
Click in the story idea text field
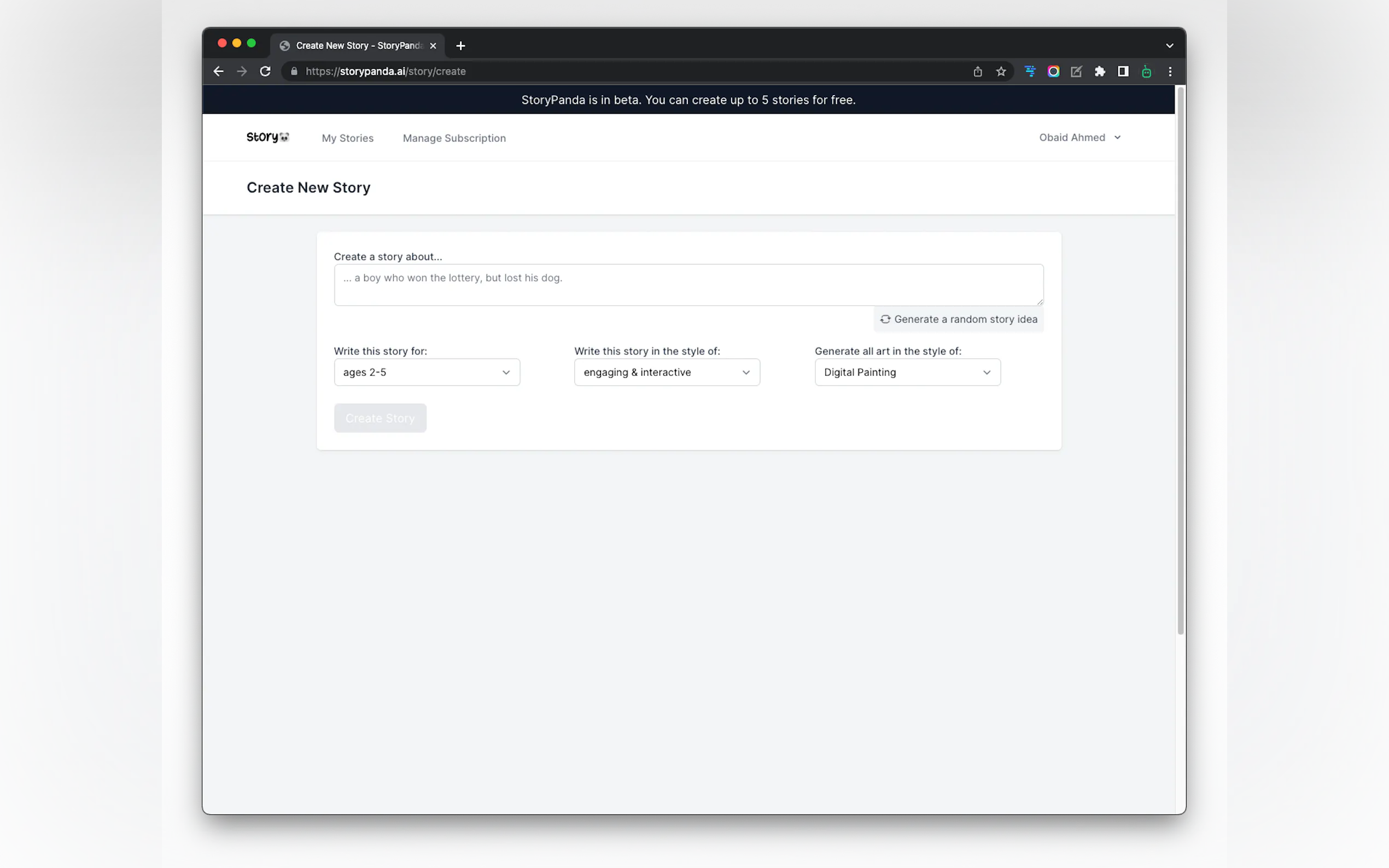(x=688, y=285)
